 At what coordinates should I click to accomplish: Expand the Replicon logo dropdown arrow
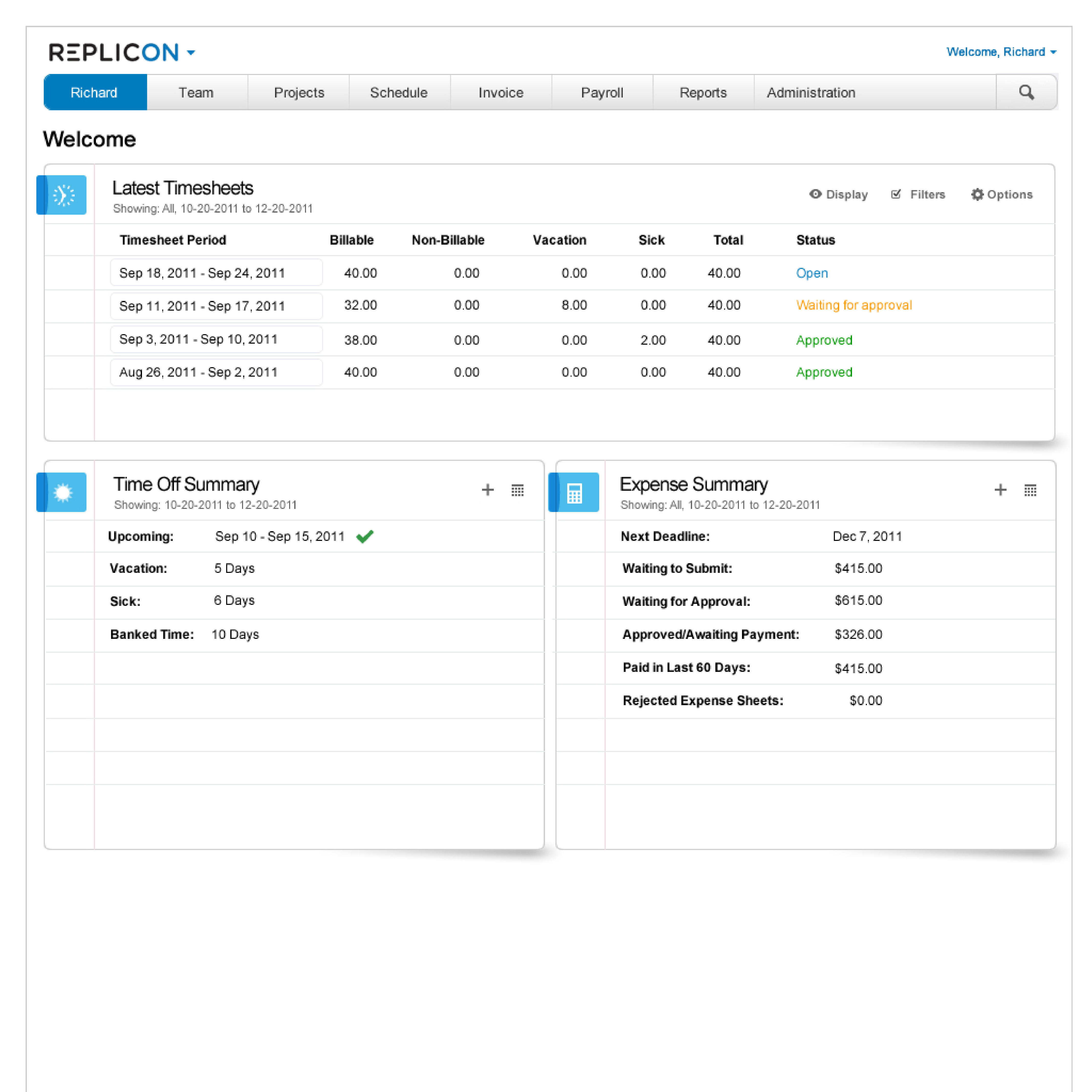[x=191, y=52]
